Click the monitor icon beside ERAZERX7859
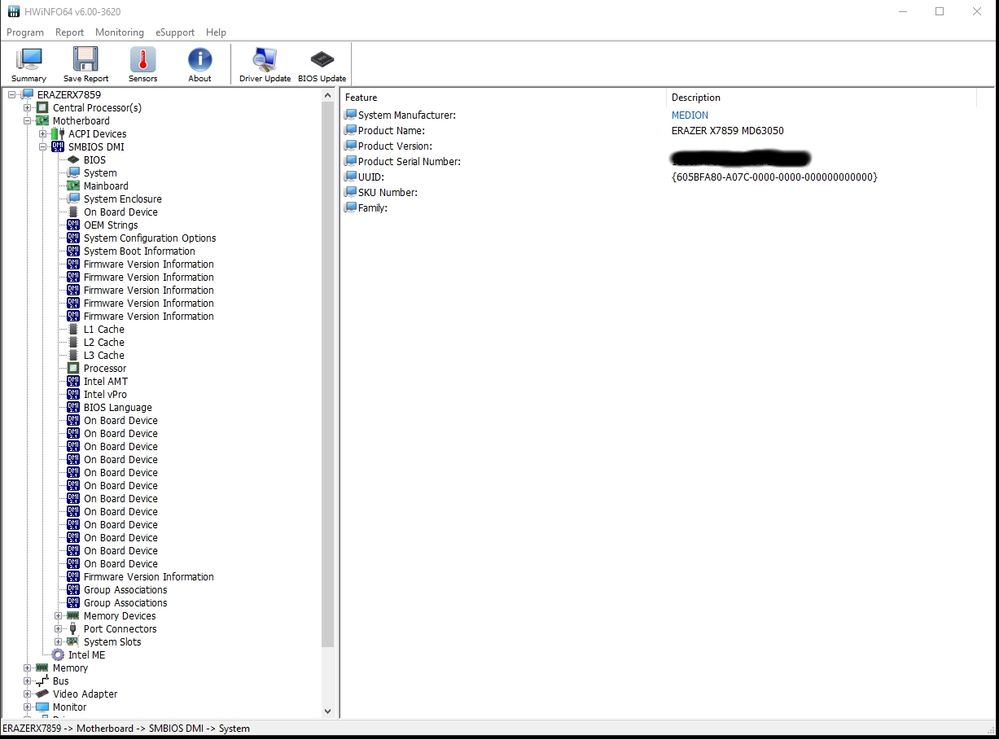 25,94
